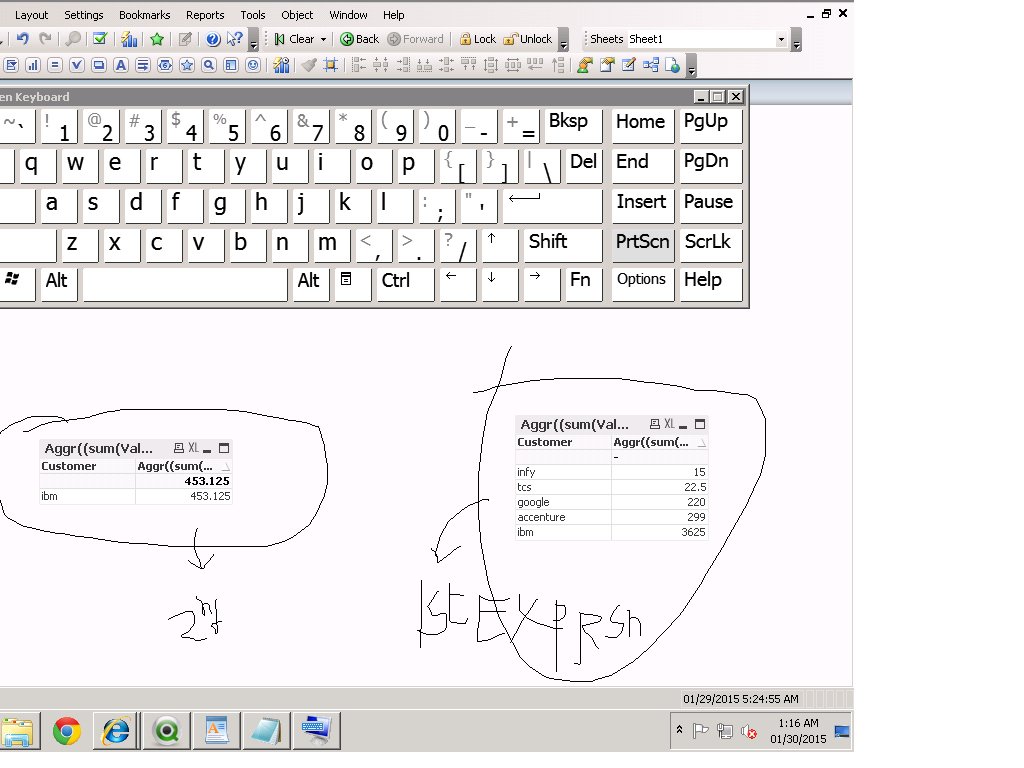Toggle Alt key right of spacebar
Screen dimensions: 1024x768
[310, 284]
